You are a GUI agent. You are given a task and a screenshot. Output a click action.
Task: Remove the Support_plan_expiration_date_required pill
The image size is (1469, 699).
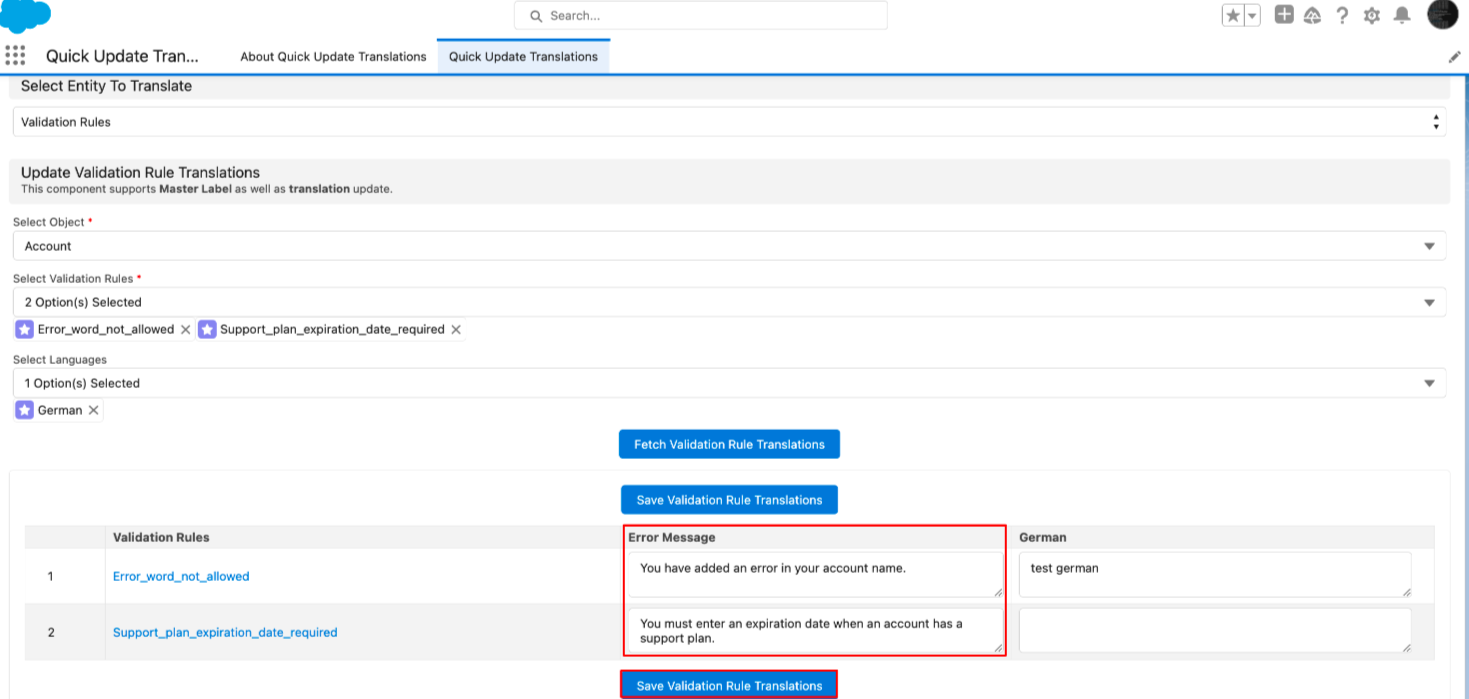(456, 329)
